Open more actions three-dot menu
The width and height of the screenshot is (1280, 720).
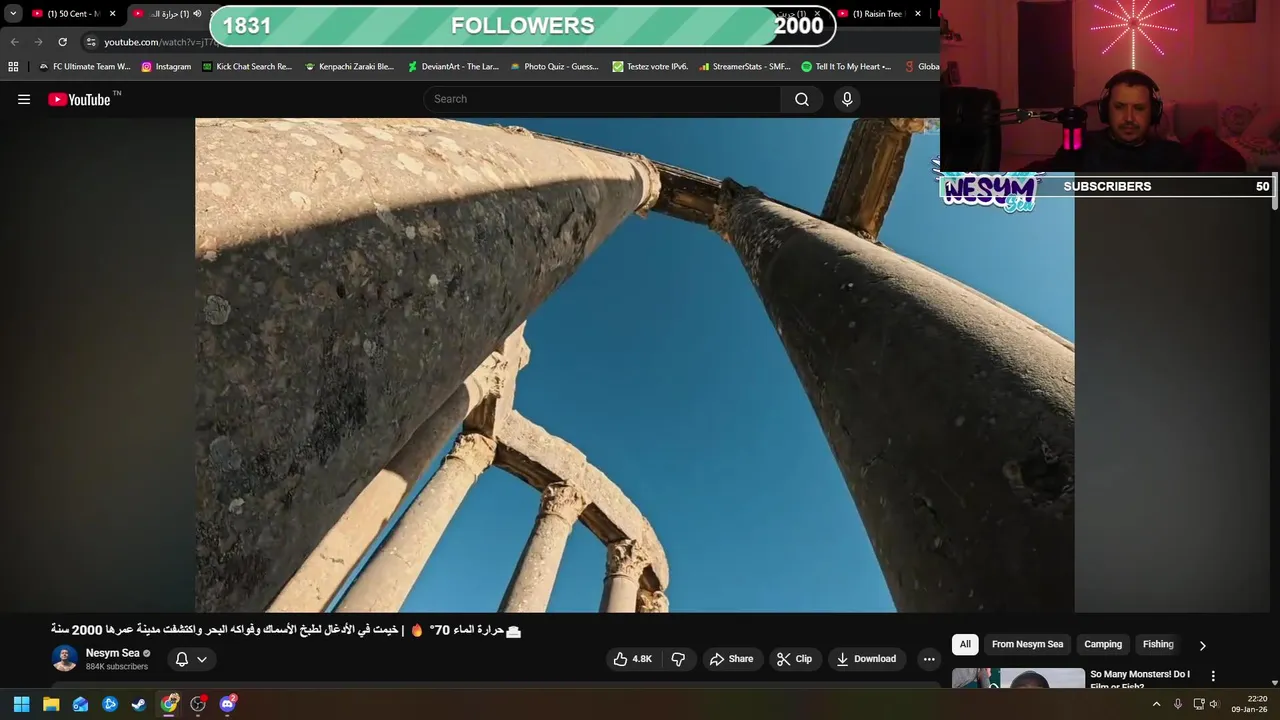929,659
